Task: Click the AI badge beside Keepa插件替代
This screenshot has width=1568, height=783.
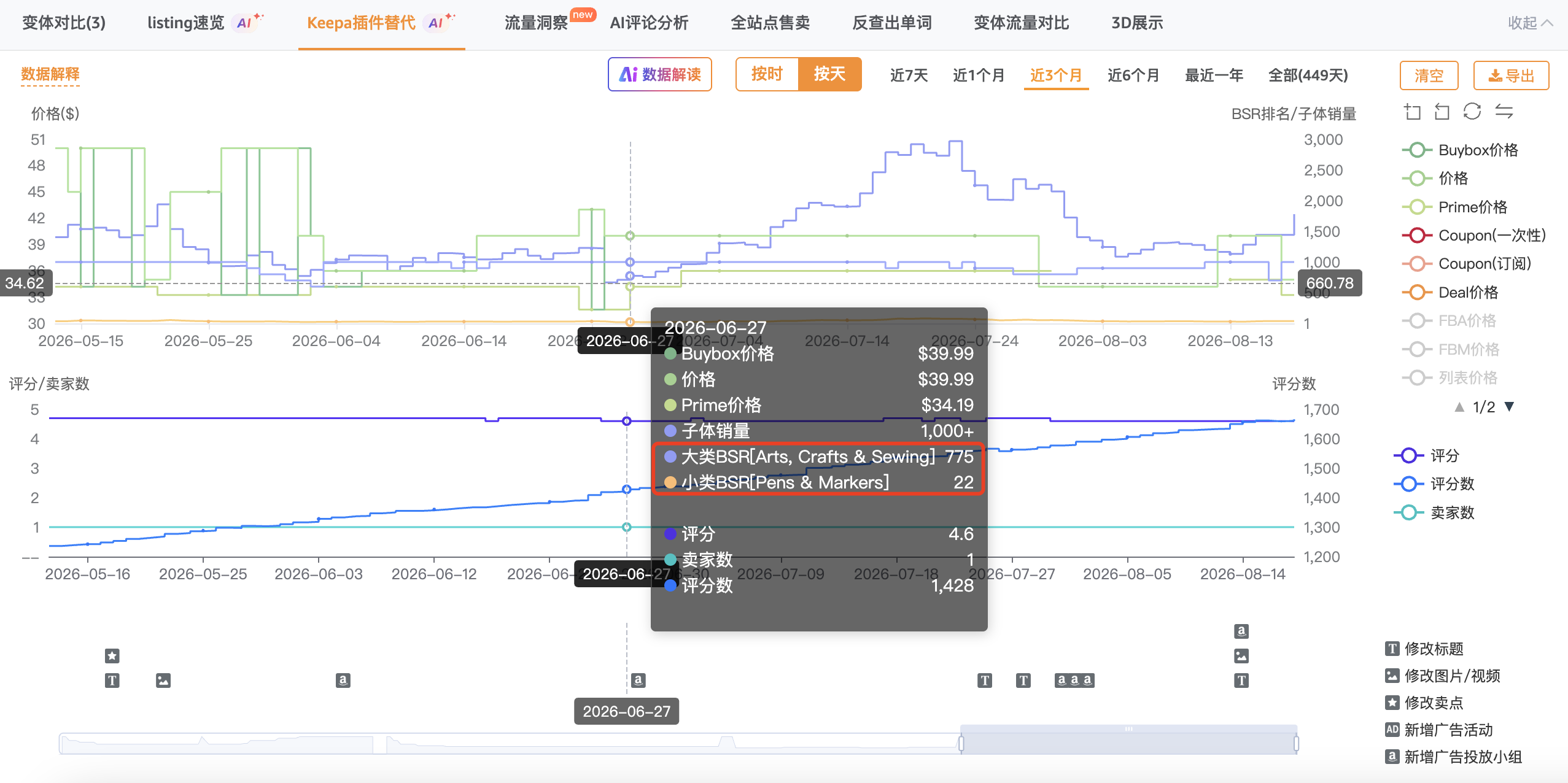Action: (438, 23)
